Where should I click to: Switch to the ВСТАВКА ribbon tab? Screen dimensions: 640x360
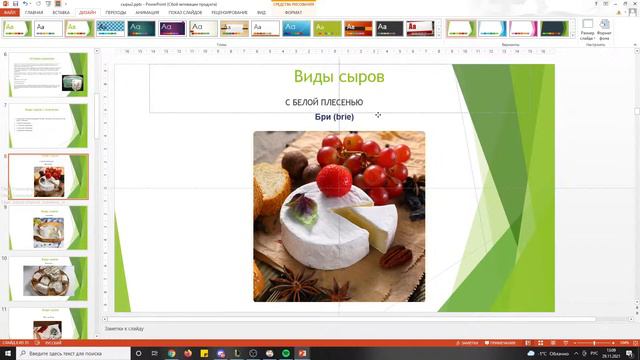coord(61,13)
